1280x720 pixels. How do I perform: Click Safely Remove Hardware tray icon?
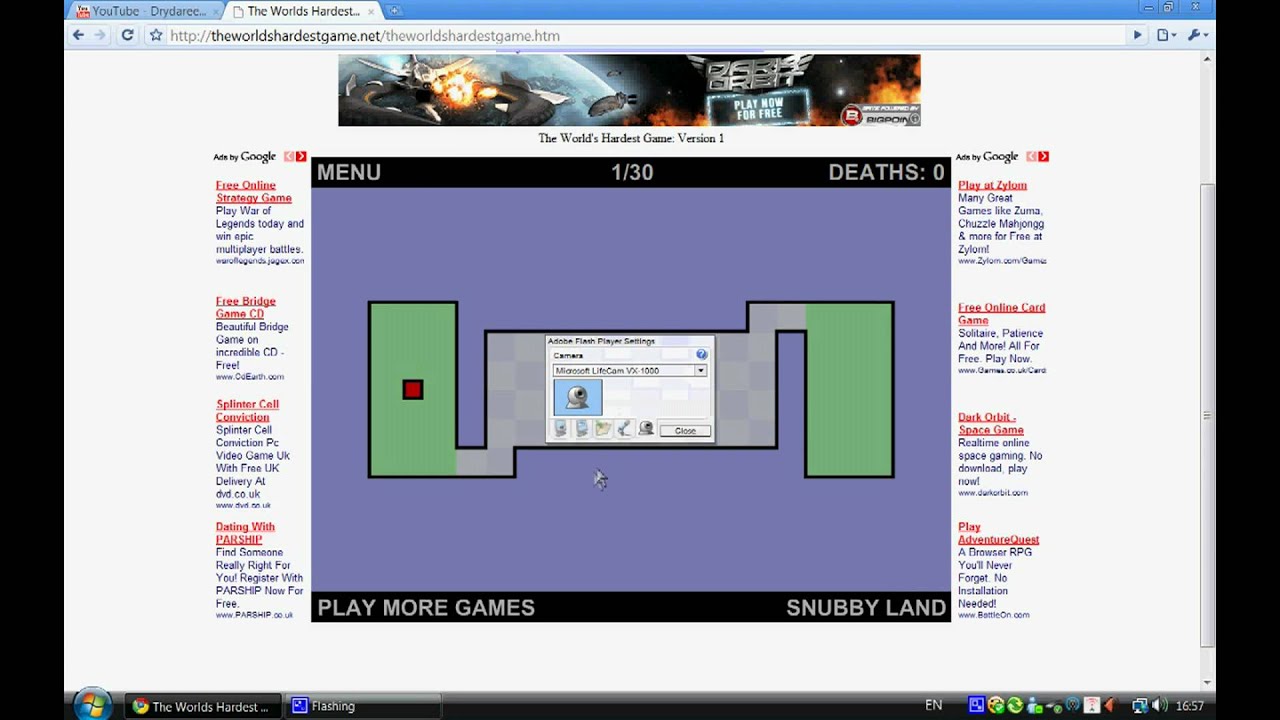1054,705
